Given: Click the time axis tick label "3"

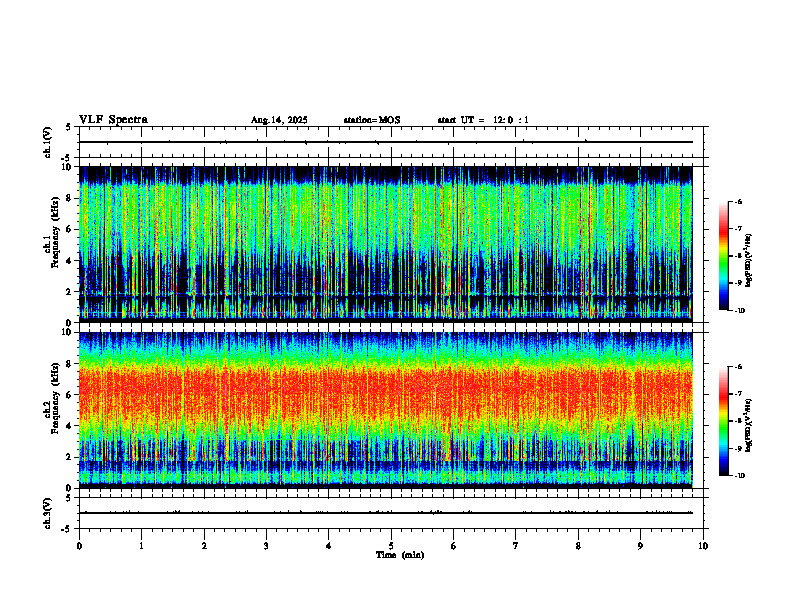Looking at the screenshot, I should point(266,546).
